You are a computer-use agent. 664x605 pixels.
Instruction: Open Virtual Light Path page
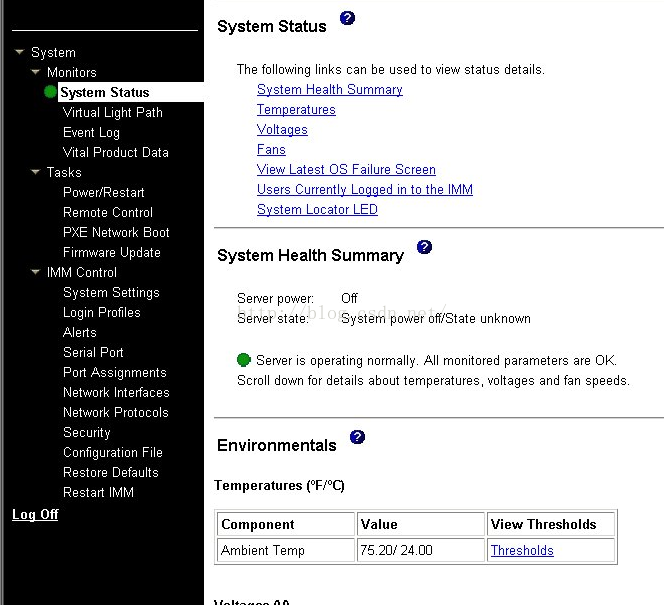[x=112, y=112]
